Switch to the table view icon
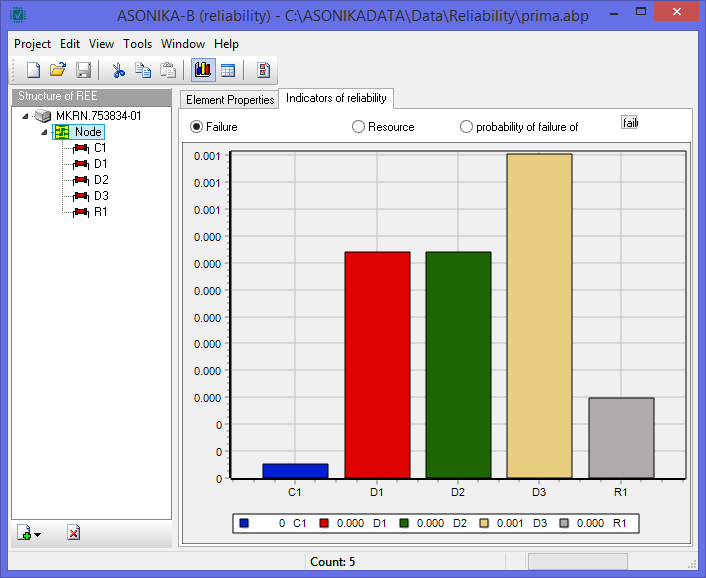 click(x=227, y=70)
